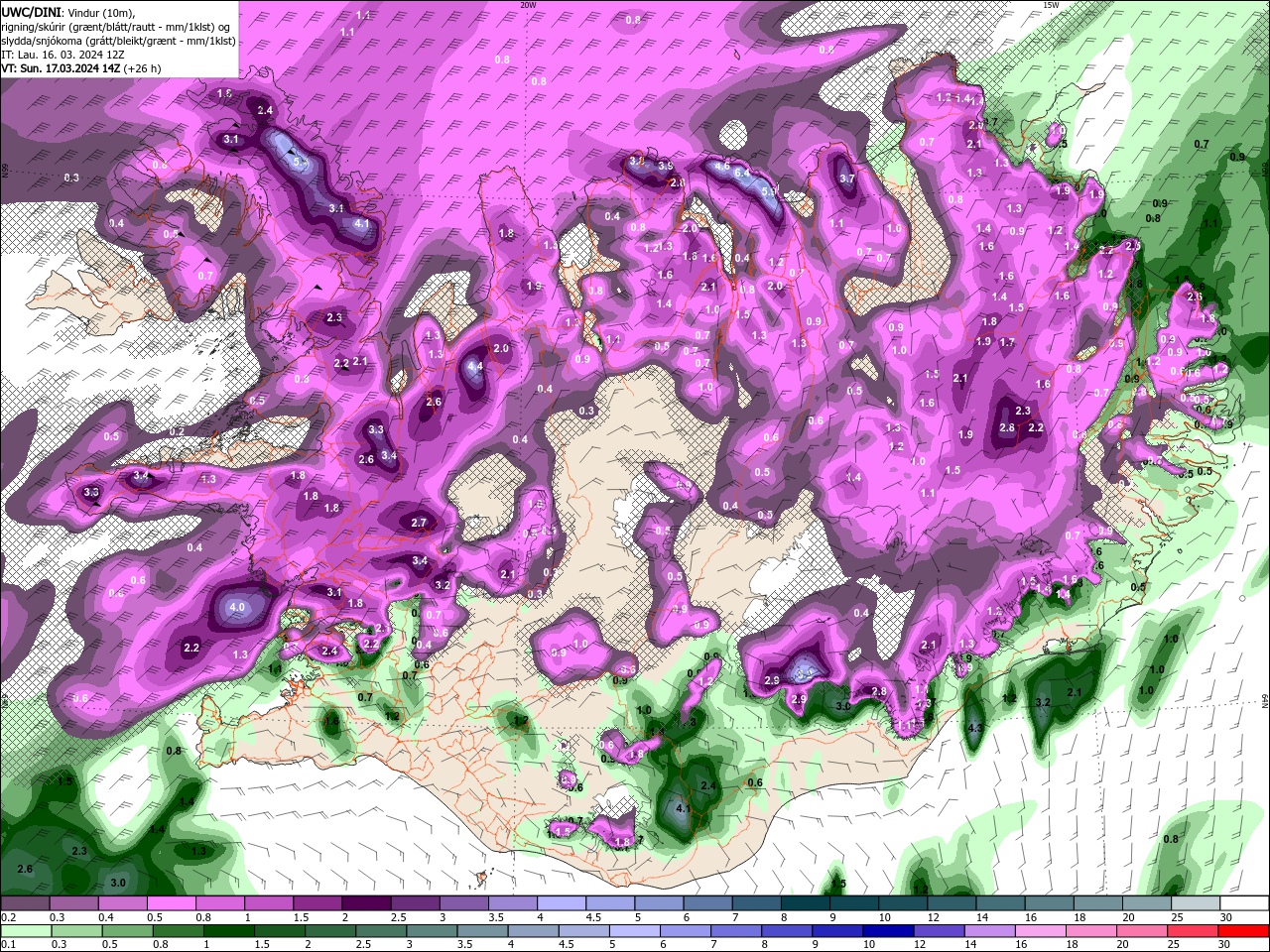Viewport: 1270px width, 952px height.
Task: Click the UWC/DINI title text
Action: (31, 12)
